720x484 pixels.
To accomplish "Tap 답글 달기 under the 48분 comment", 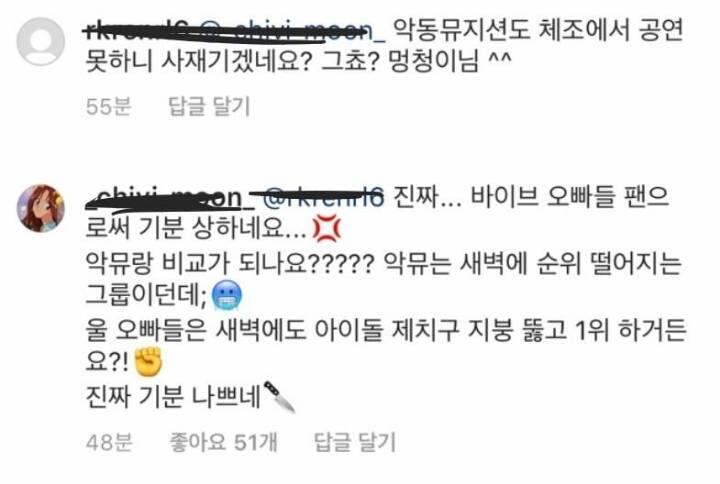I will point(354,442).
